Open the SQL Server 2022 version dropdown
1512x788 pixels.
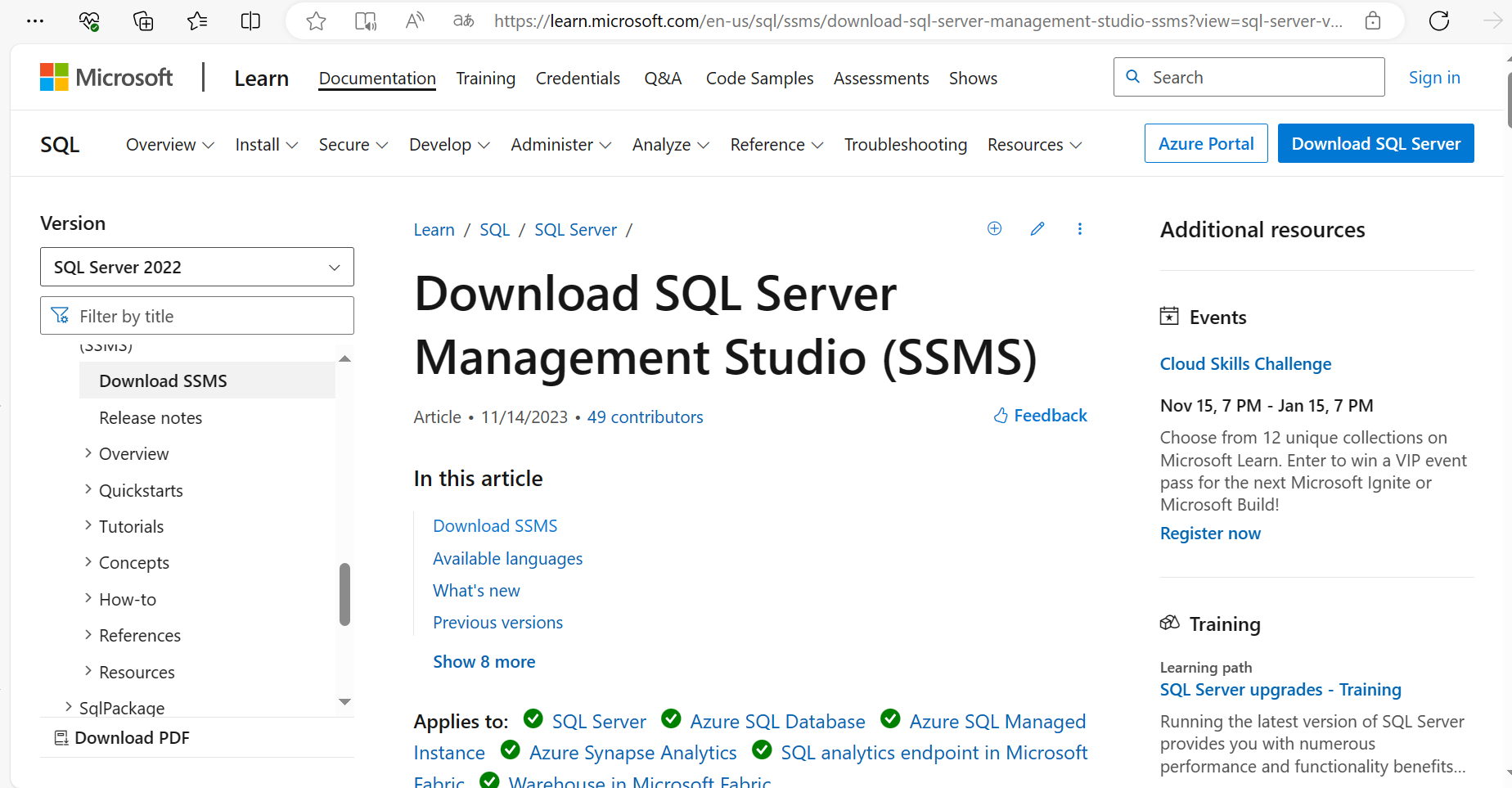(x=196, y=267)
